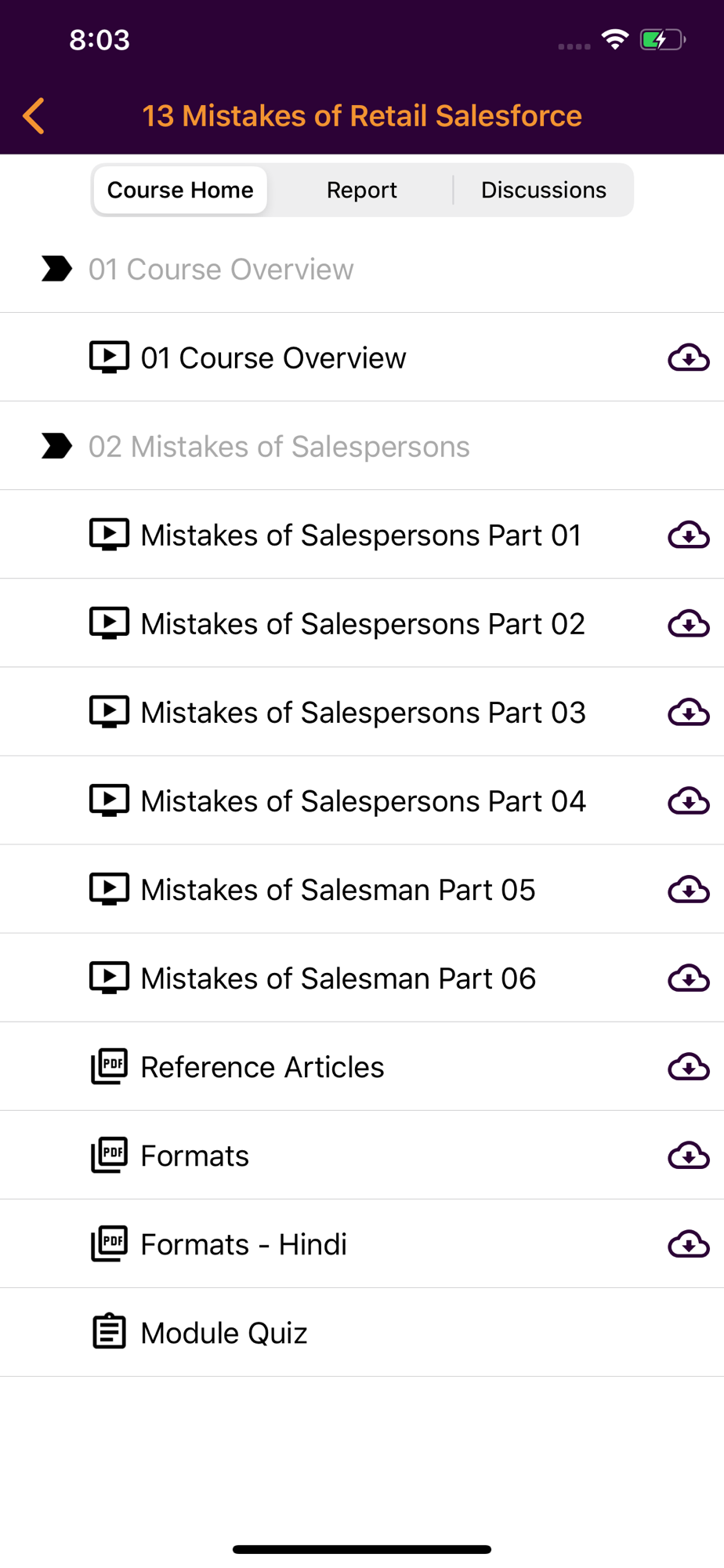Open the Discussions tab
The image size is (724, 1568).
click(543, 191)
